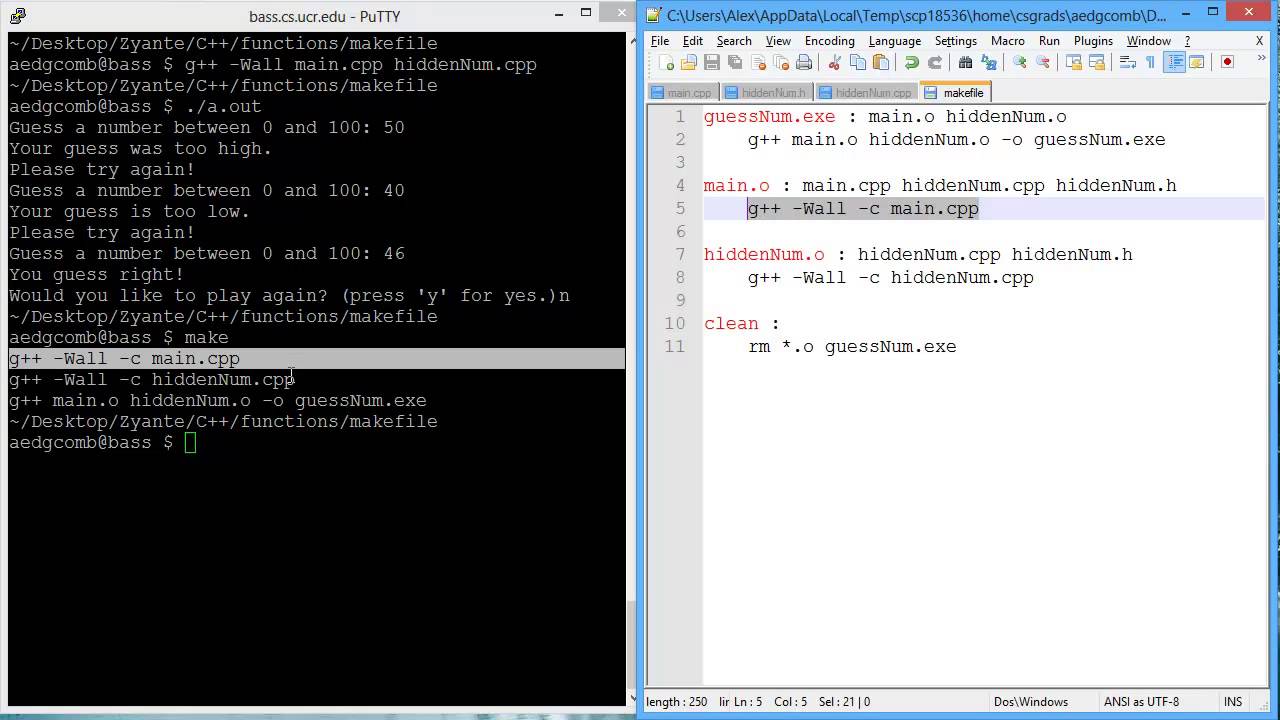This screenshot has width=1280, height=720.
Task: Click the Close All toolbar icon
Action: [781, 62]
